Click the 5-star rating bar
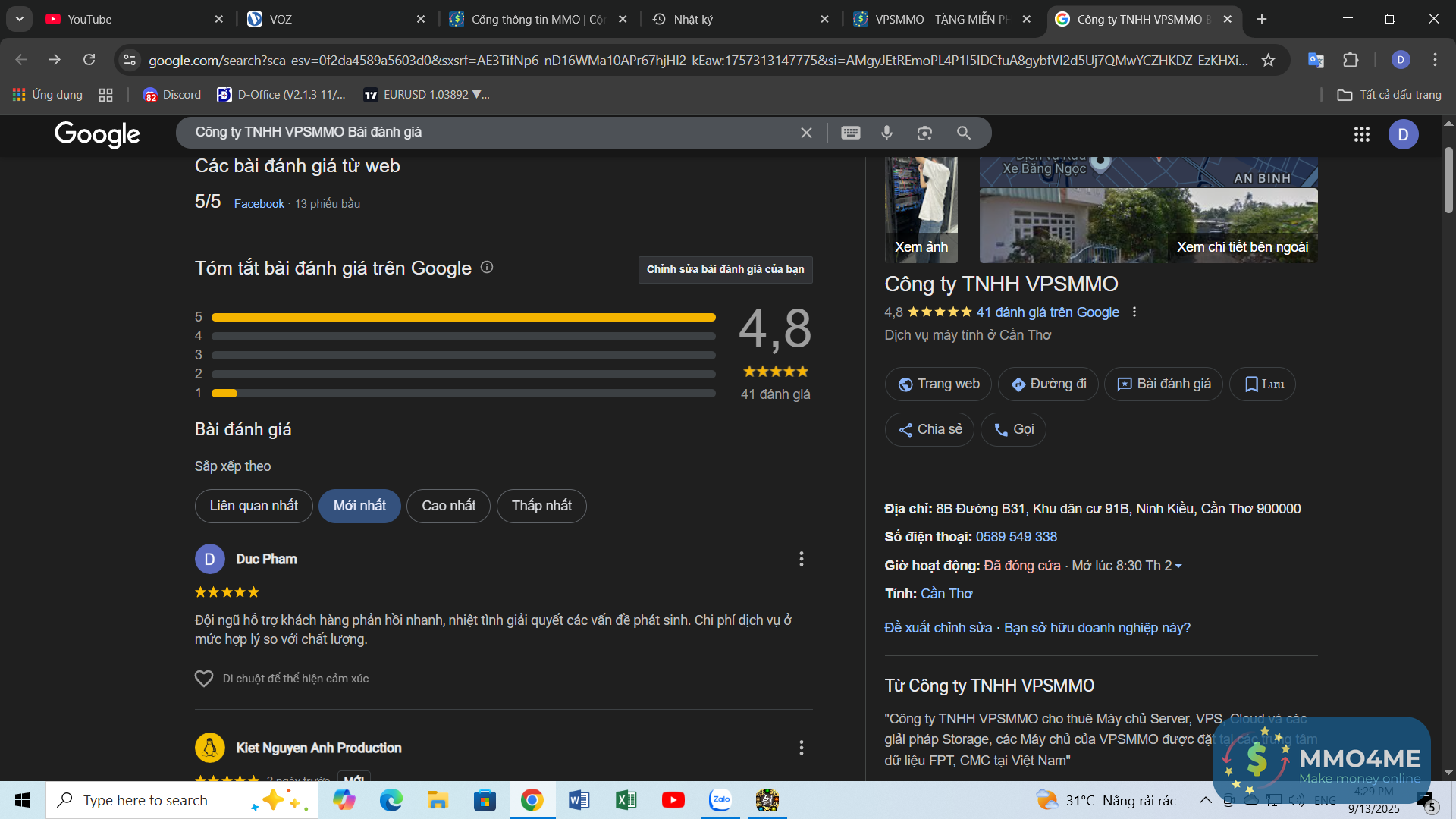 coord(463,317)
